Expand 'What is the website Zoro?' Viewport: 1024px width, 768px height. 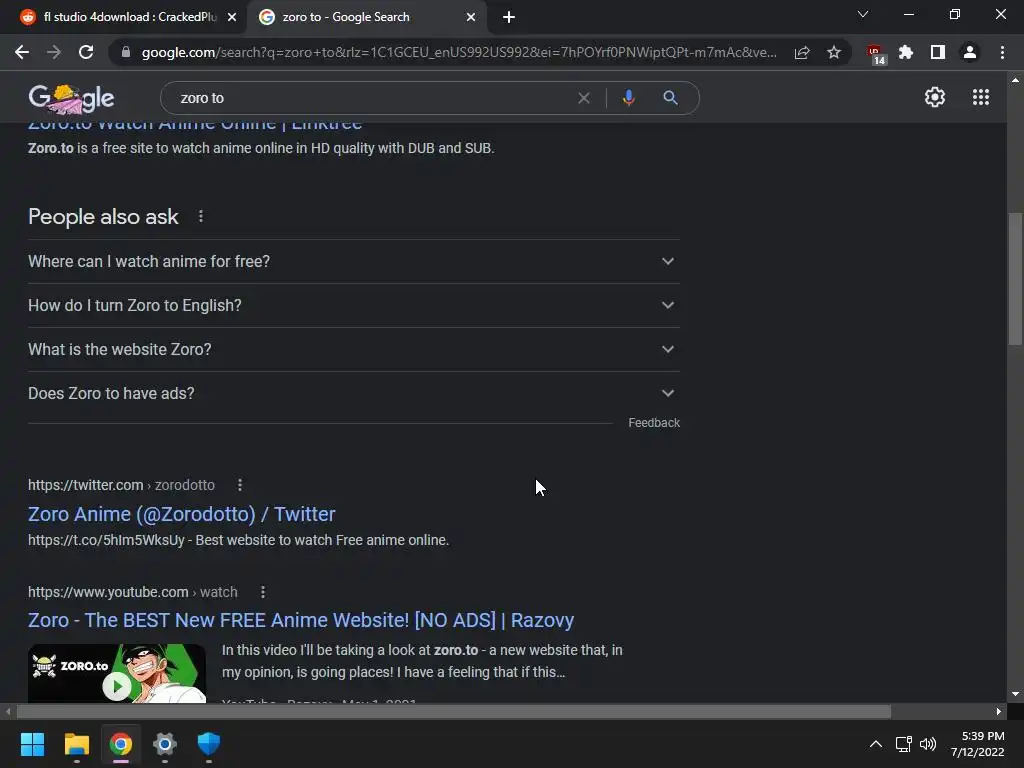click(x=353, y=349)
